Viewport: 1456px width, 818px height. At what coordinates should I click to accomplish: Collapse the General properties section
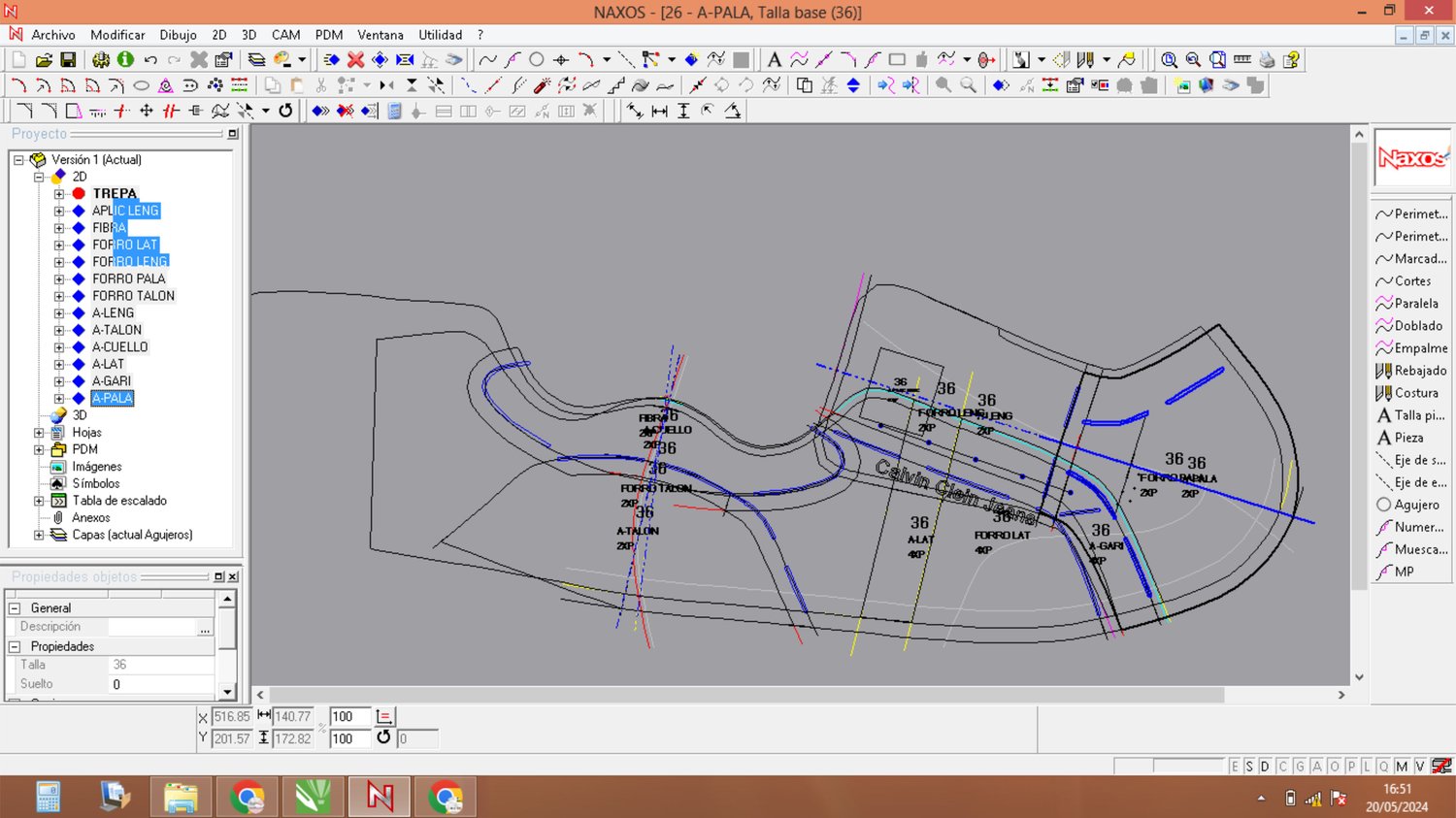click(x=15, y=608)
